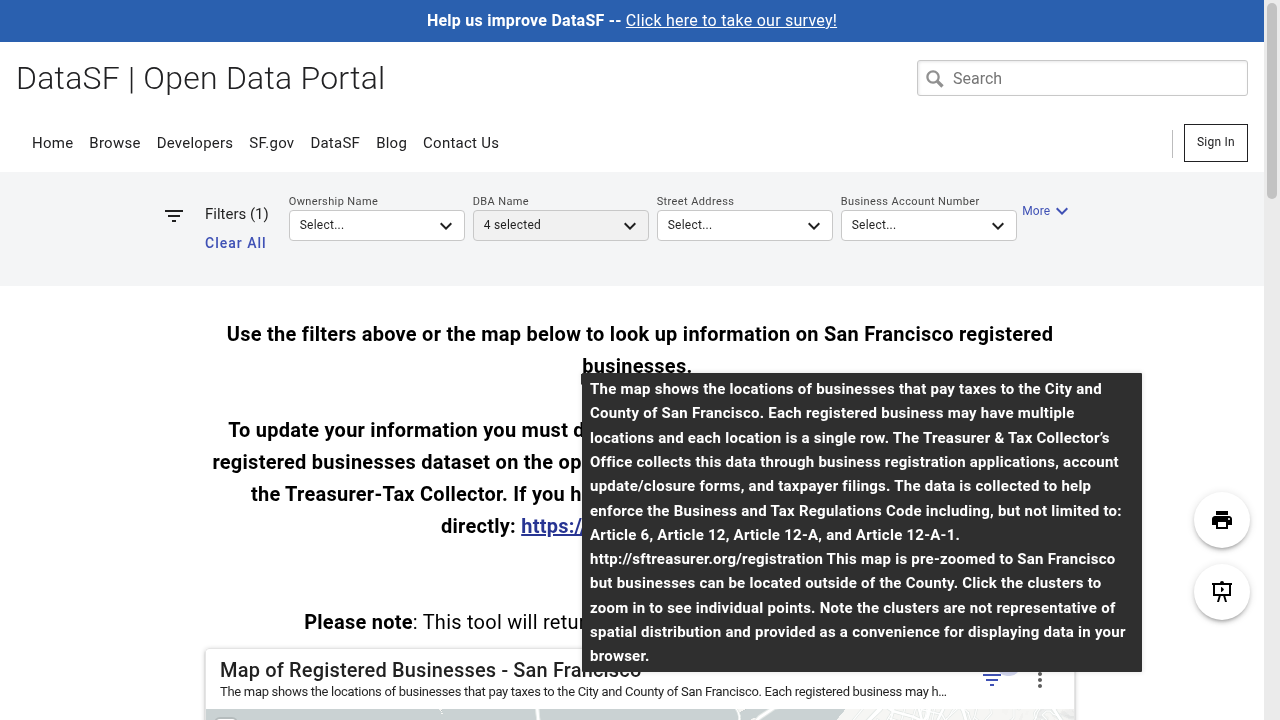
Task: Open the Street Address dropdown
Action: pyautogui.click(x=745, y=225)
